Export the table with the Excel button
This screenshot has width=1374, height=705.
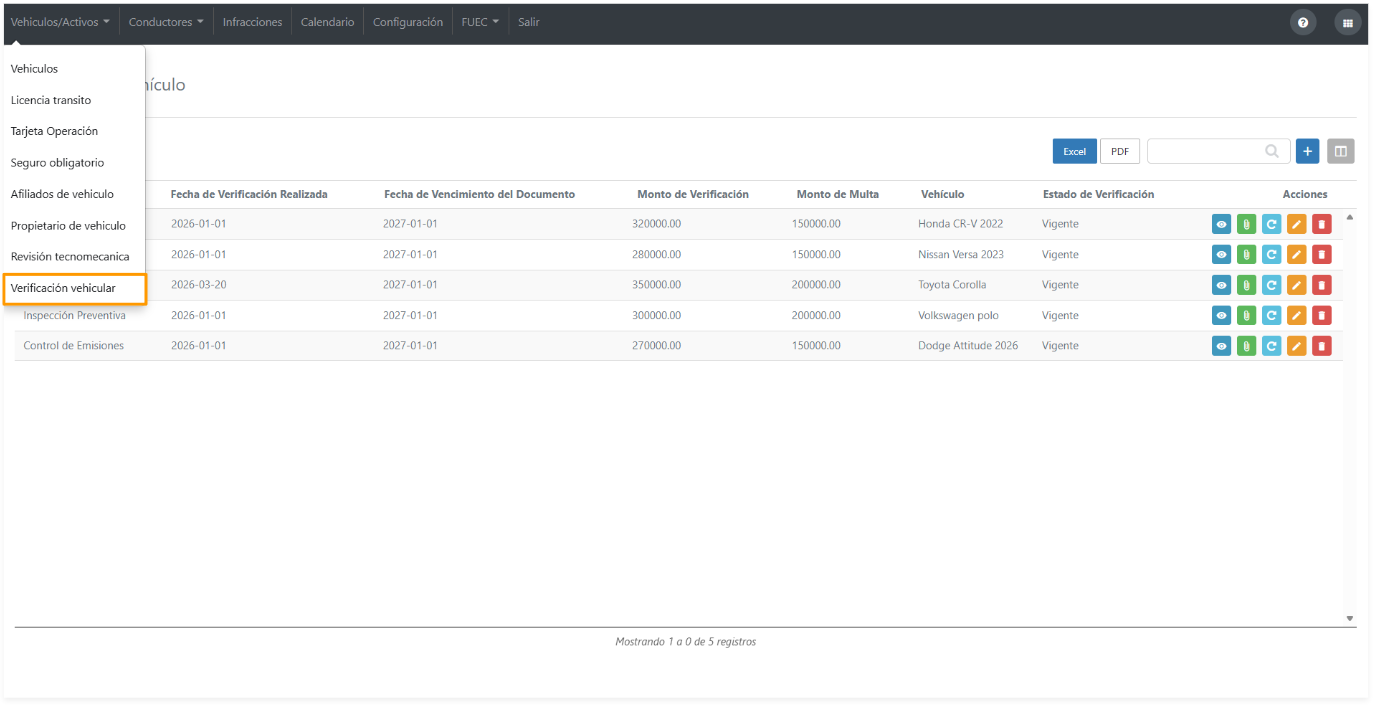1074,151
